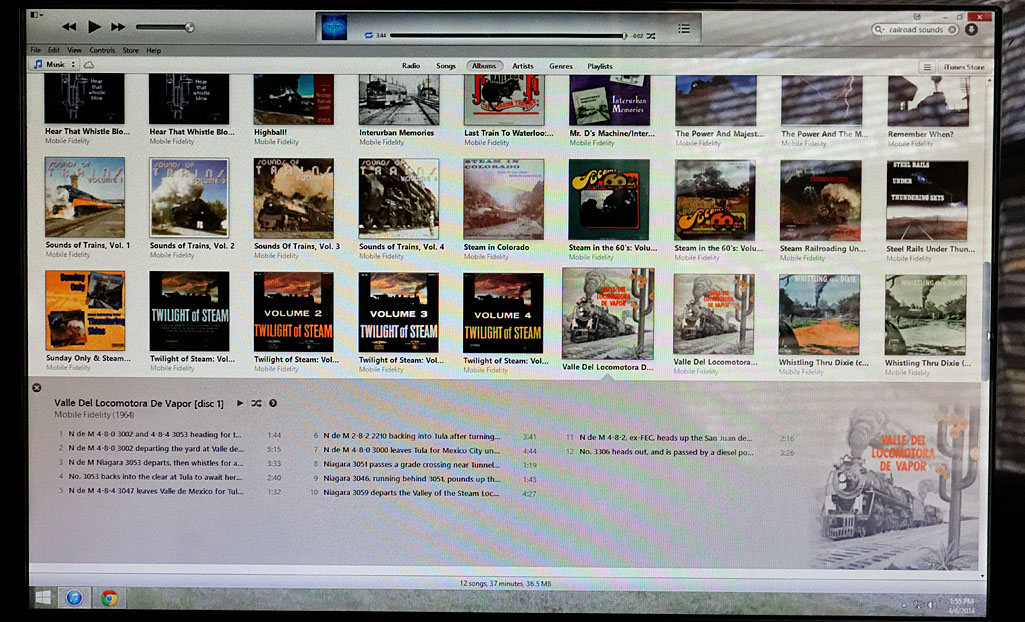Open the Highball! album
The height and width of the screenshot is (622, 1025).
click(294, 99)
